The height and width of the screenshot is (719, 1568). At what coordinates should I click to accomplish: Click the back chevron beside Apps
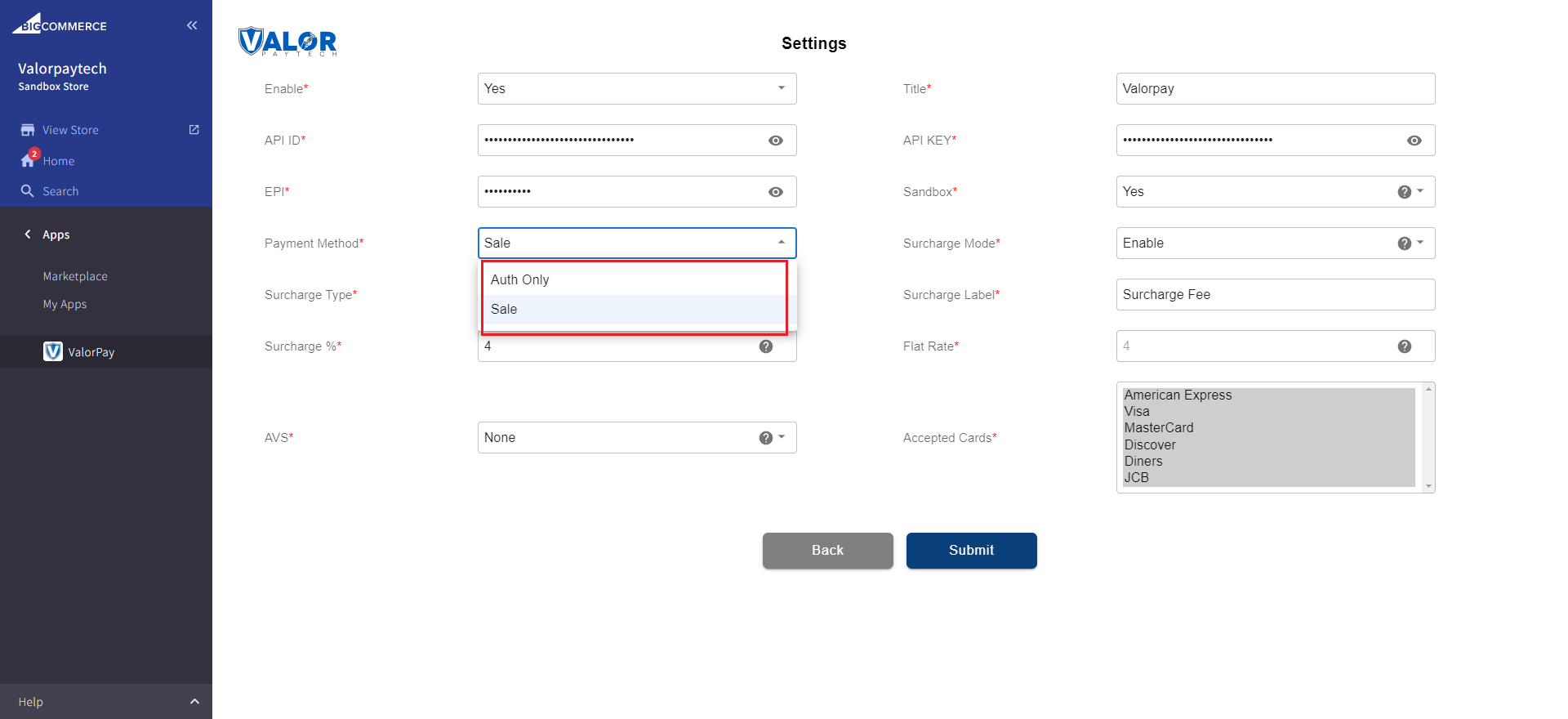pos(28,234)
